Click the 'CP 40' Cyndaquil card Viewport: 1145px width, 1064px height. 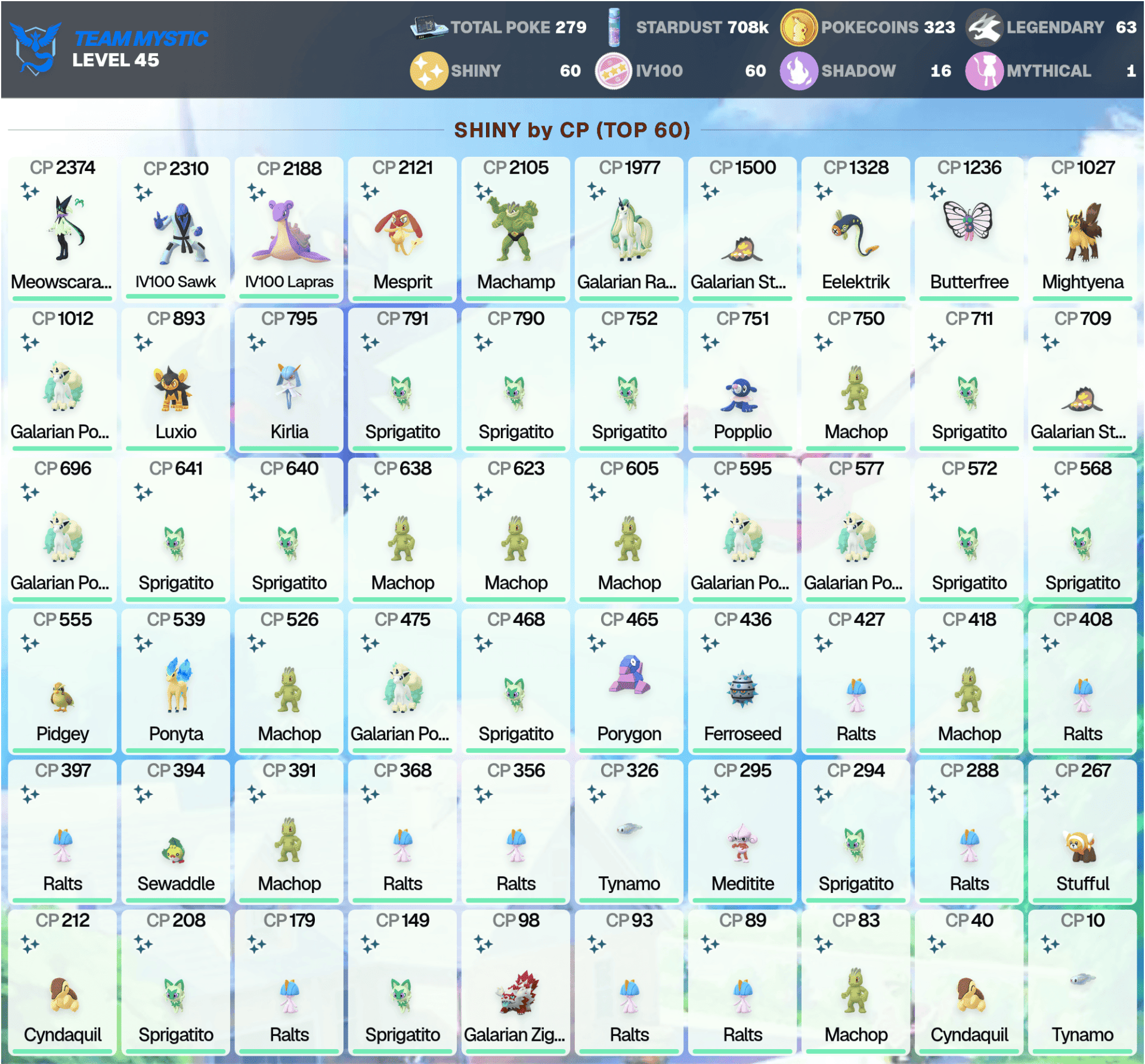[969, 981]
